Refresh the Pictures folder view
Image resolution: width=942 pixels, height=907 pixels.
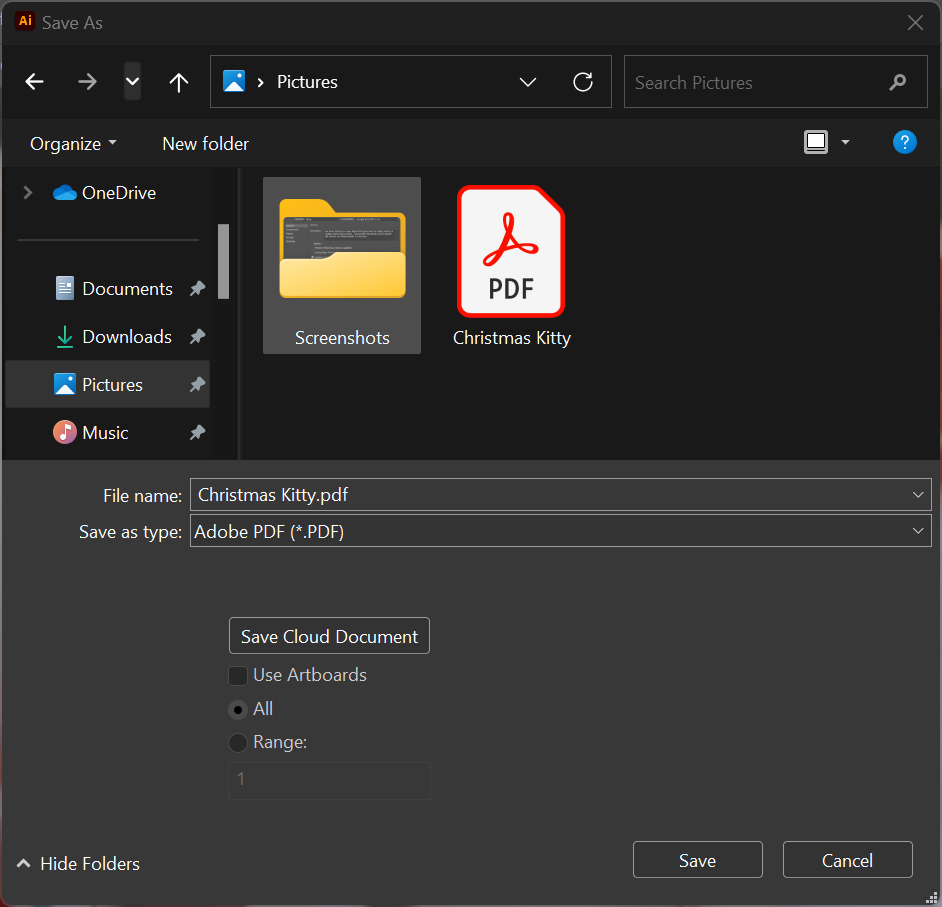(x=583, y=82)
